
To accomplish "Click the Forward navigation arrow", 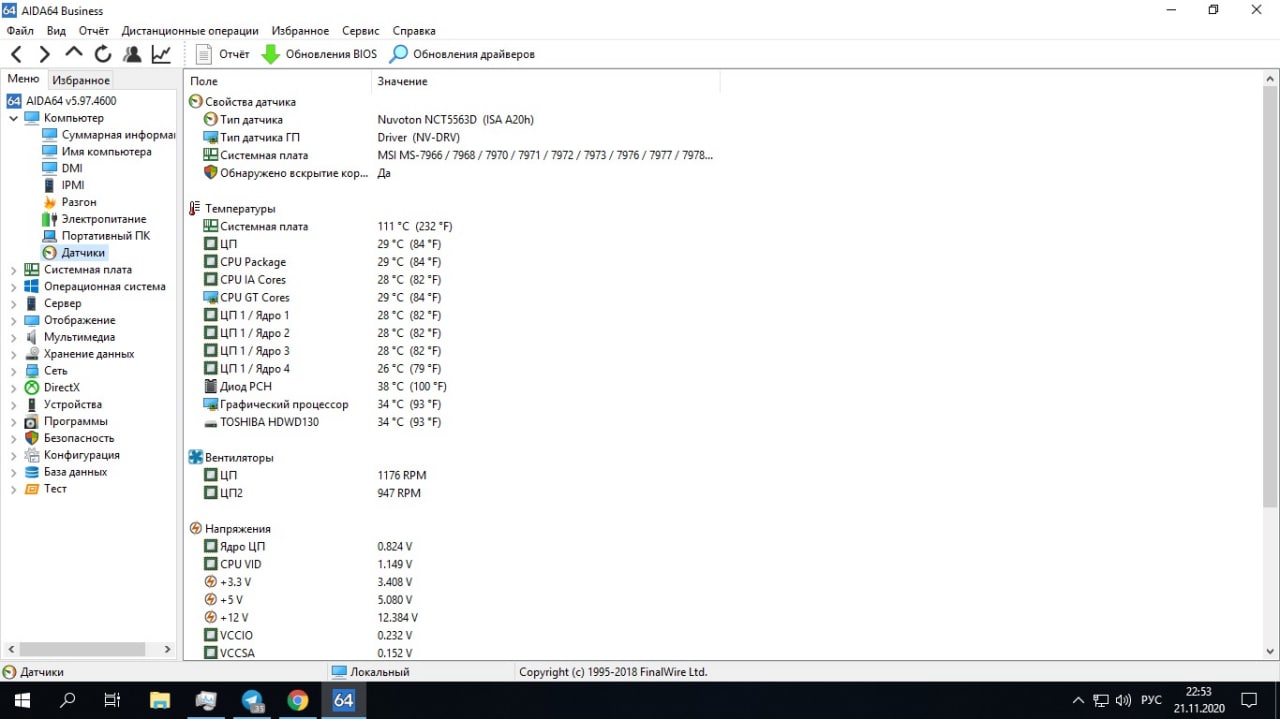I will click(x=45, y=54).
